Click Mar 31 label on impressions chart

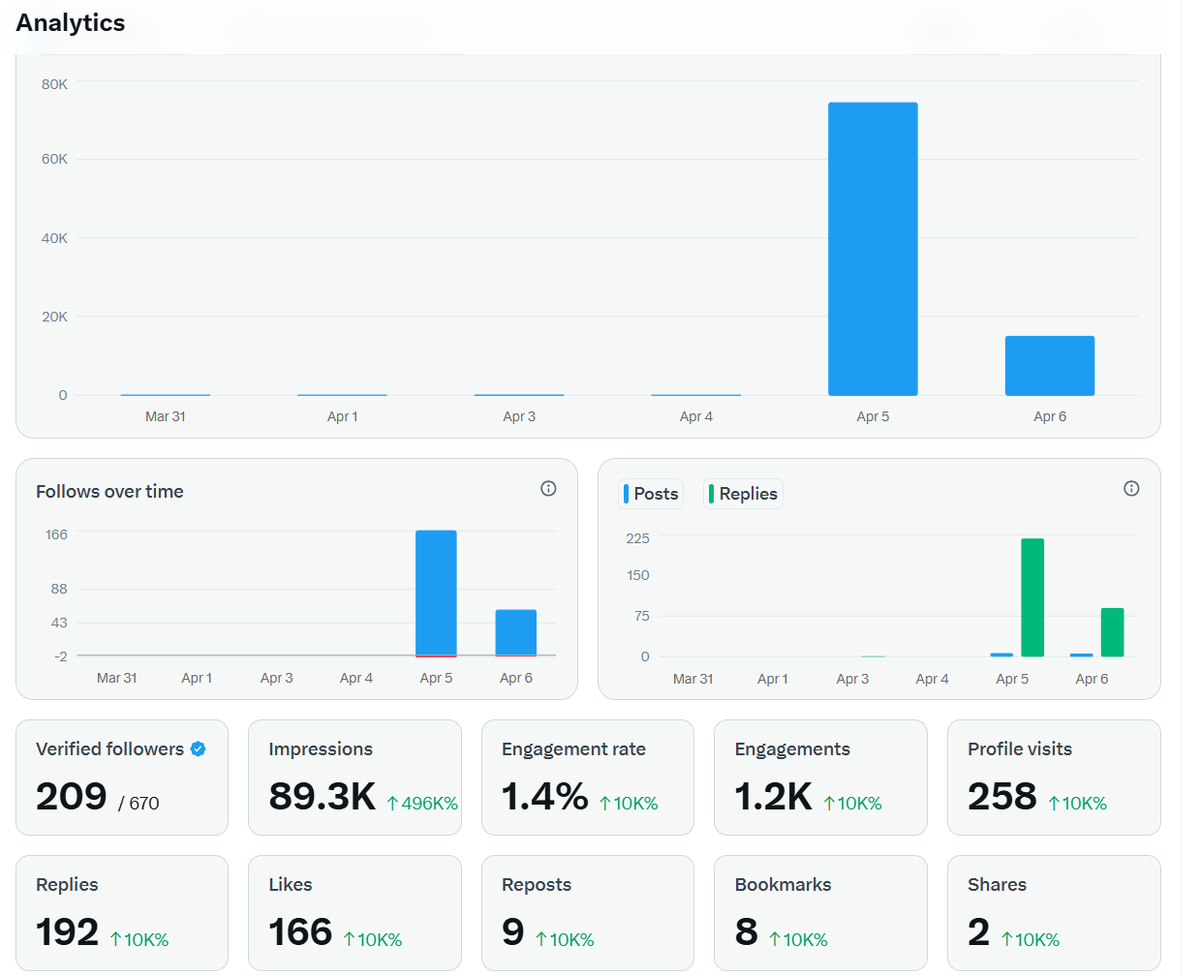coord(165,416)
